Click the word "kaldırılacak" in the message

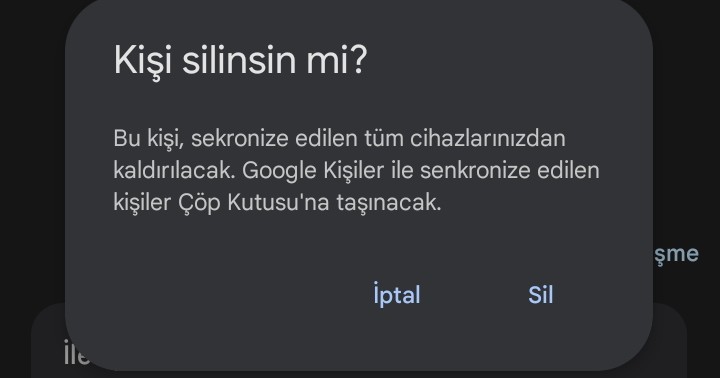[x=174, y=170]
